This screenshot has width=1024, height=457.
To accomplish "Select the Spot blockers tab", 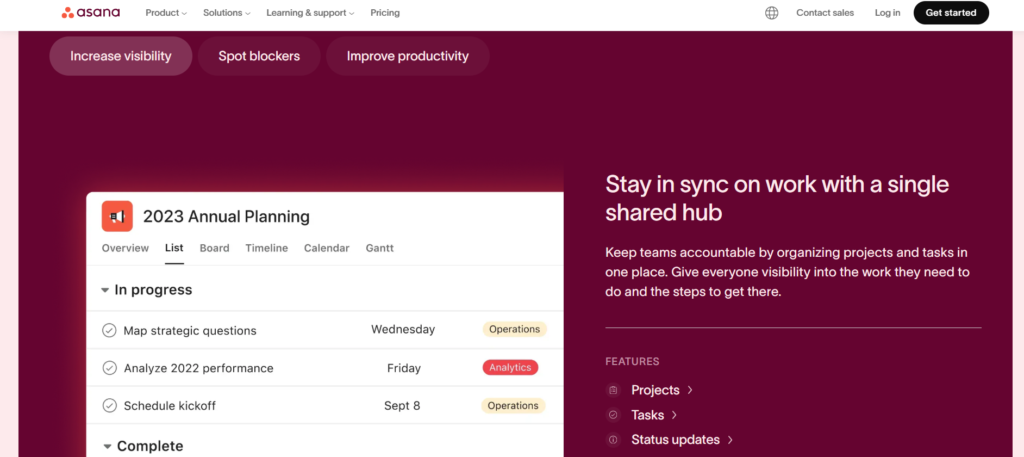I will 259,56.
